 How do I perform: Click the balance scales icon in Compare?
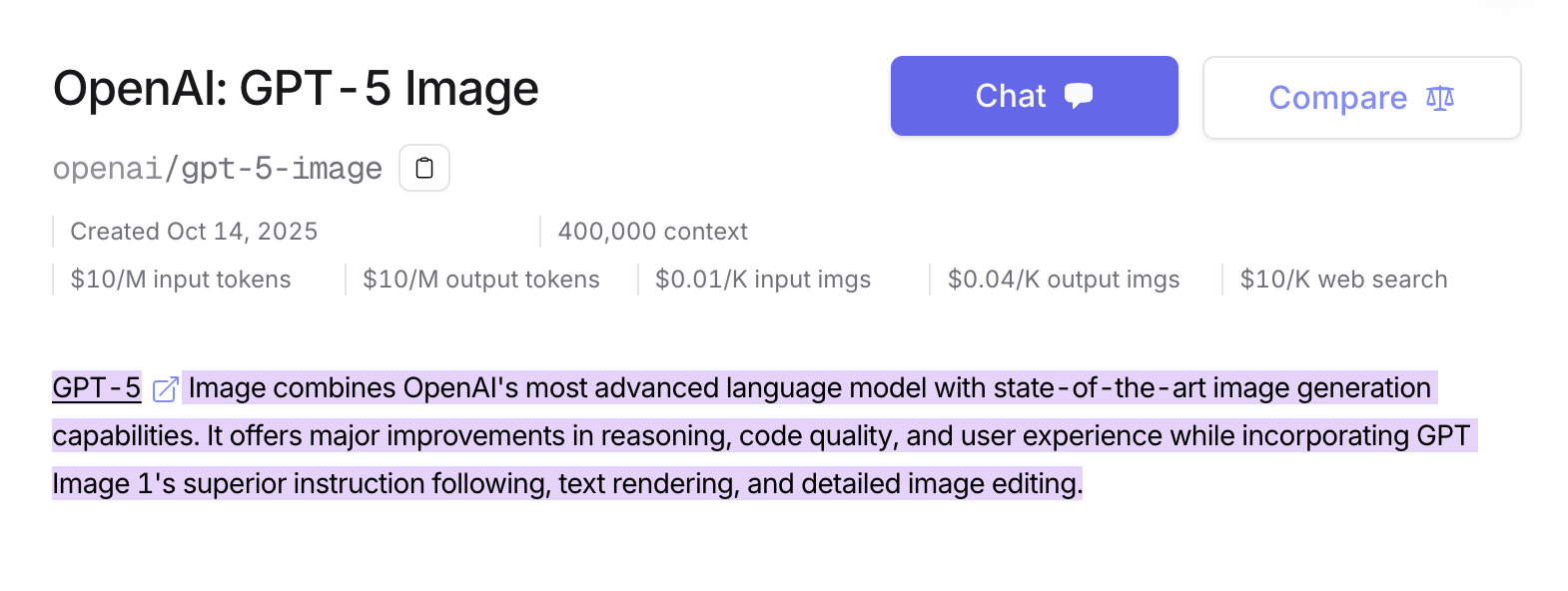[1440, 98]
